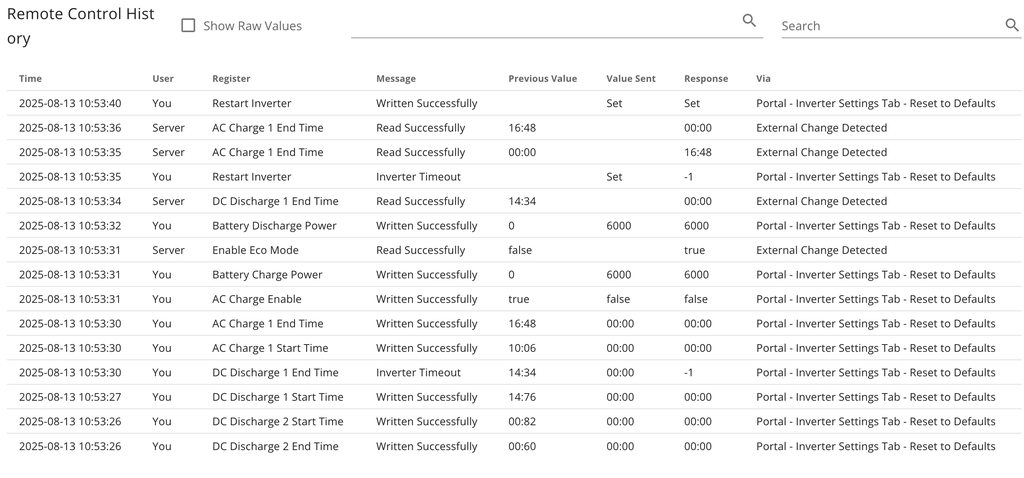1024x478 pixels.
Task: Click into the empty left filter input
Action: pyautogui.click(x=545, y=24)
